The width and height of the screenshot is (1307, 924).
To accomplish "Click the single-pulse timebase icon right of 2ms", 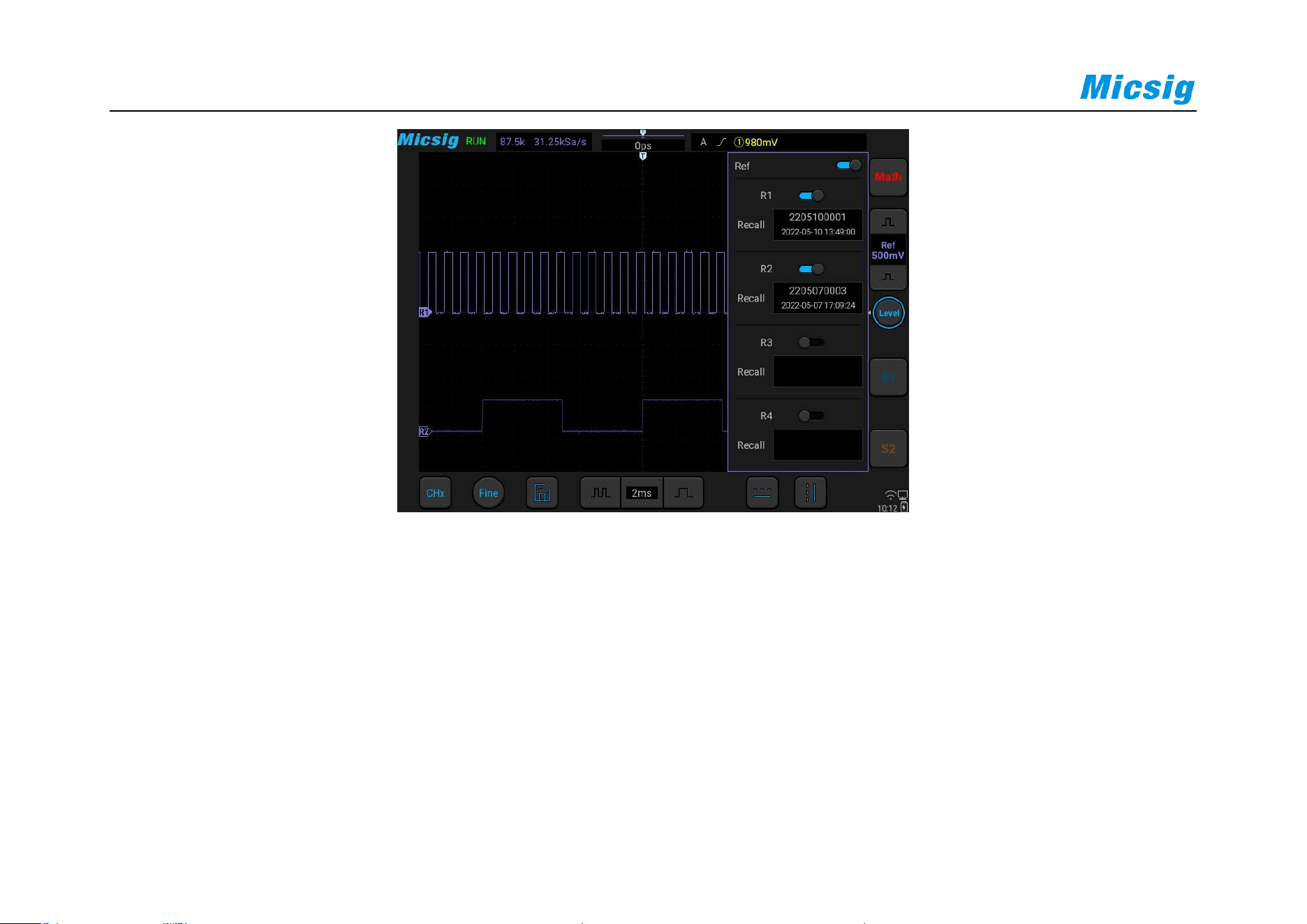I will coord(684,493).
